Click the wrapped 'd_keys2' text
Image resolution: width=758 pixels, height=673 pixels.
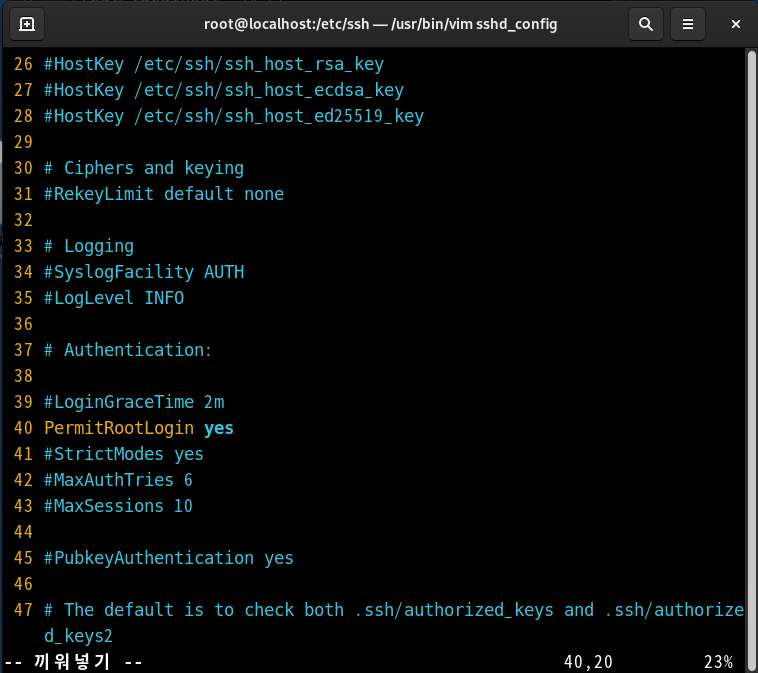(78, 636)
